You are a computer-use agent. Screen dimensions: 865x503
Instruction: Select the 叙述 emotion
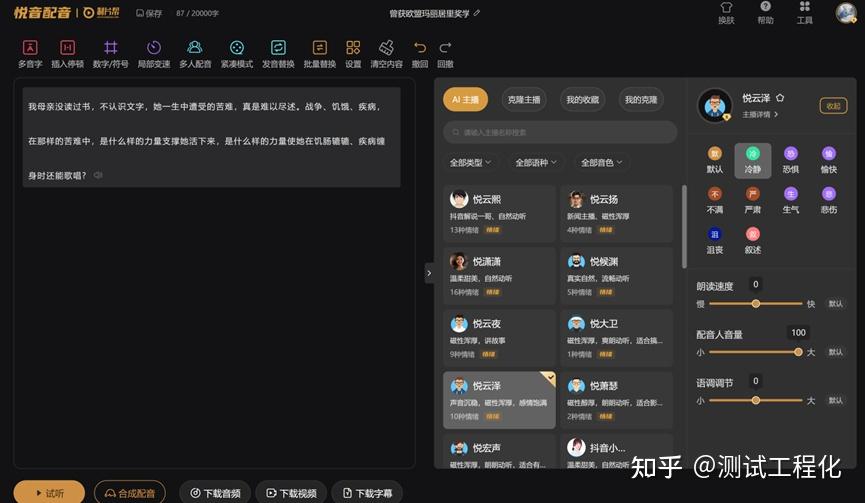coord(752,241)
